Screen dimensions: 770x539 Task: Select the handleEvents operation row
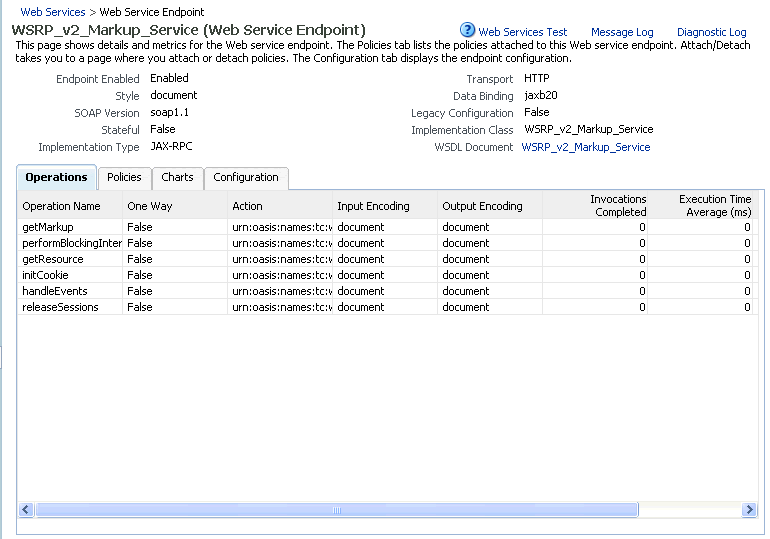(x=388, y=291)
